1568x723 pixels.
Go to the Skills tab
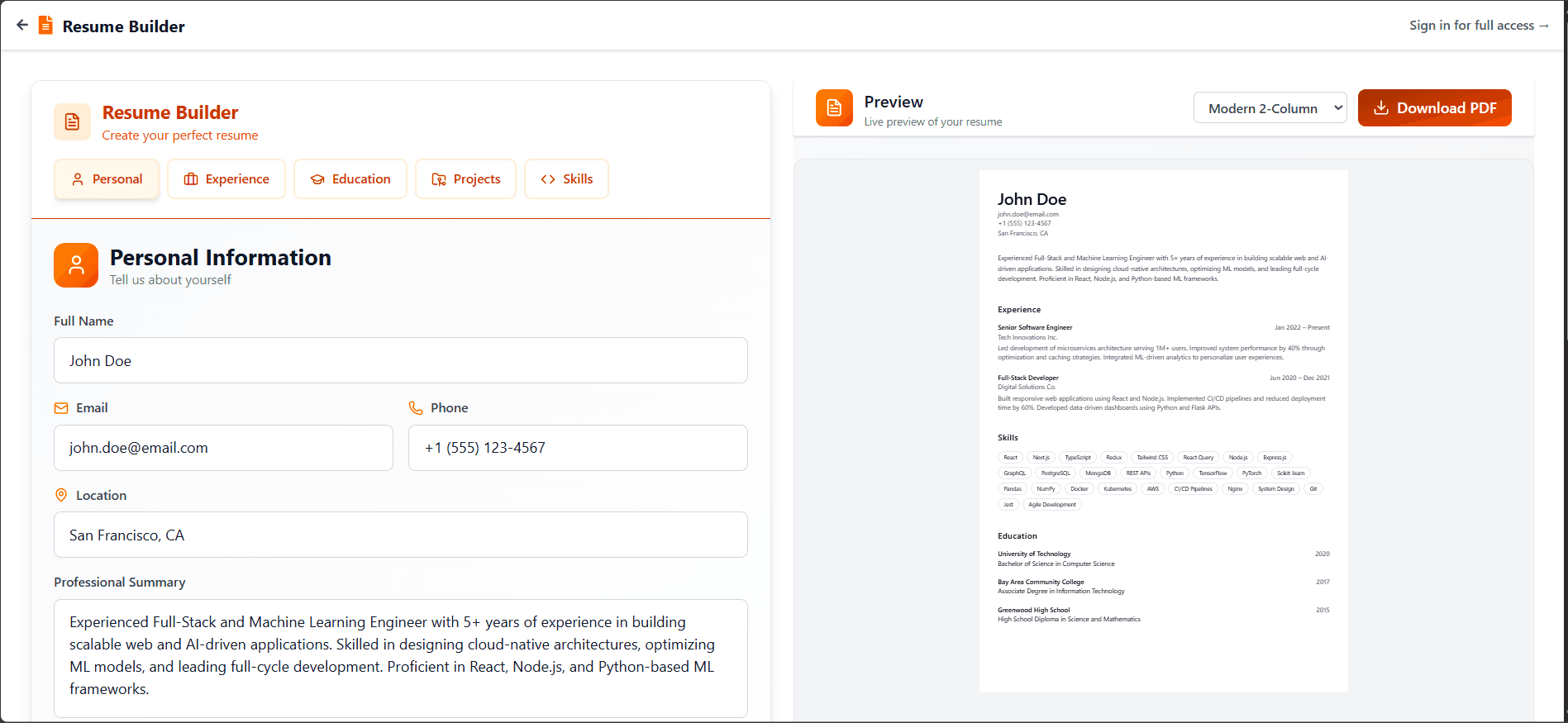click(567, 179)
